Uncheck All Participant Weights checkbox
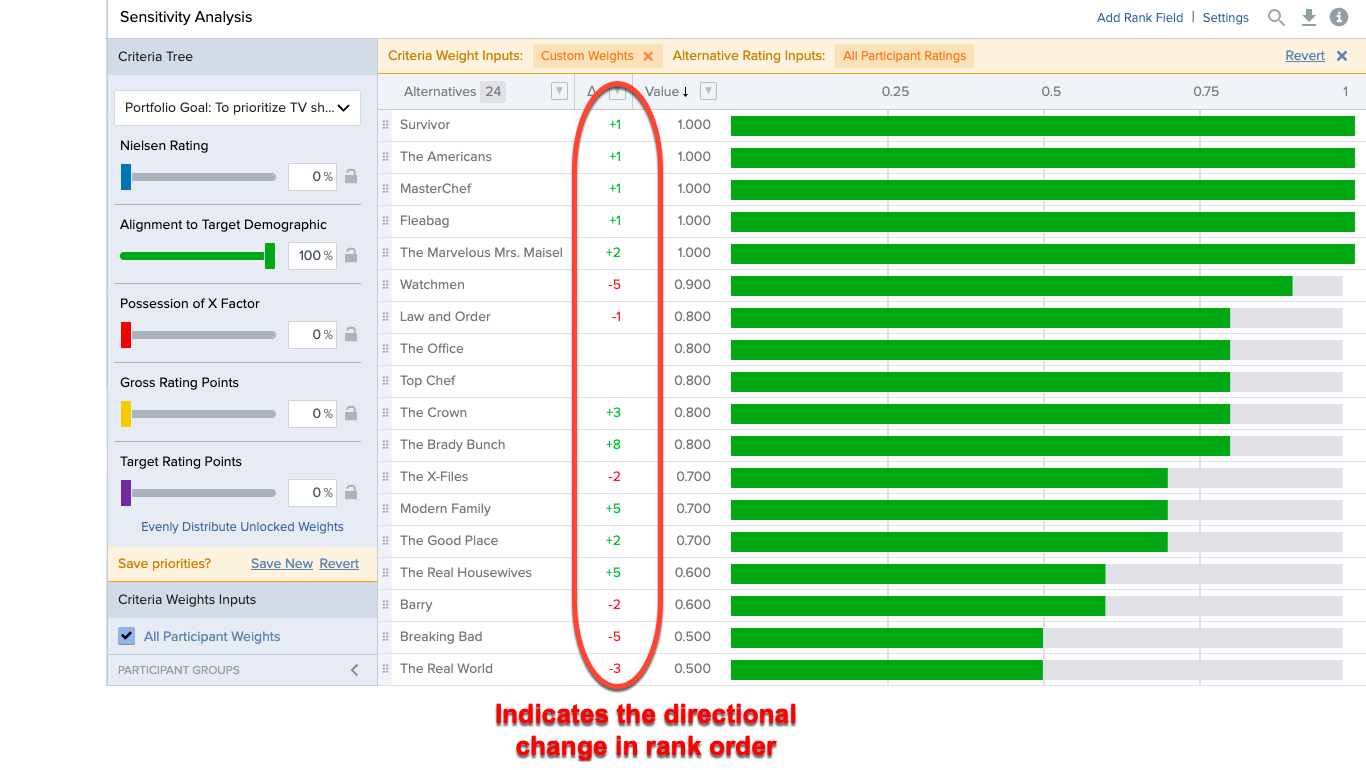The width and height of the screenshot is (1366, 770). (x=126, y=636)
